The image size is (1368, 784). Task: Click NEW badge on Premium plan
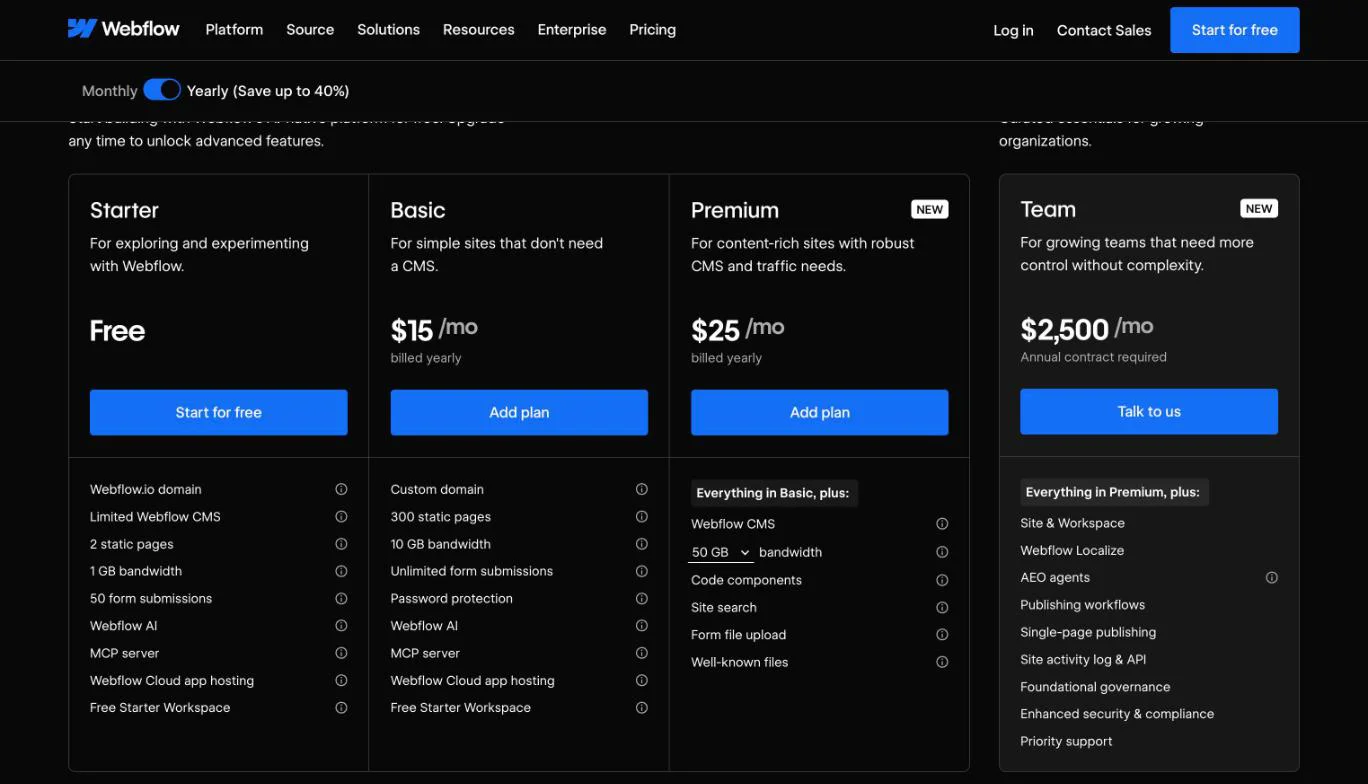[x=930, y=209]
